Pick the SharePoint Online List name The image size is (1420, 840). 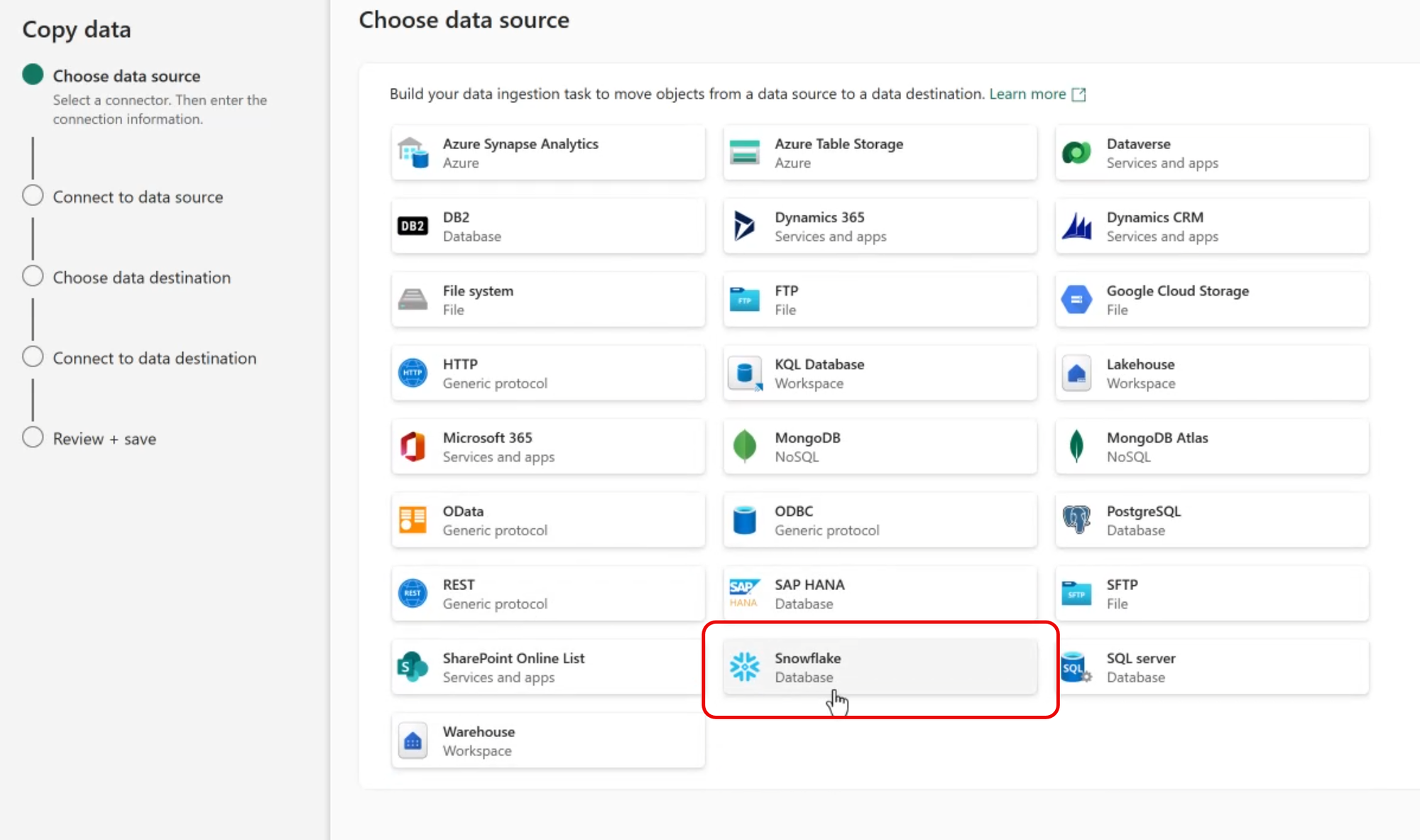tap(513, 658)
